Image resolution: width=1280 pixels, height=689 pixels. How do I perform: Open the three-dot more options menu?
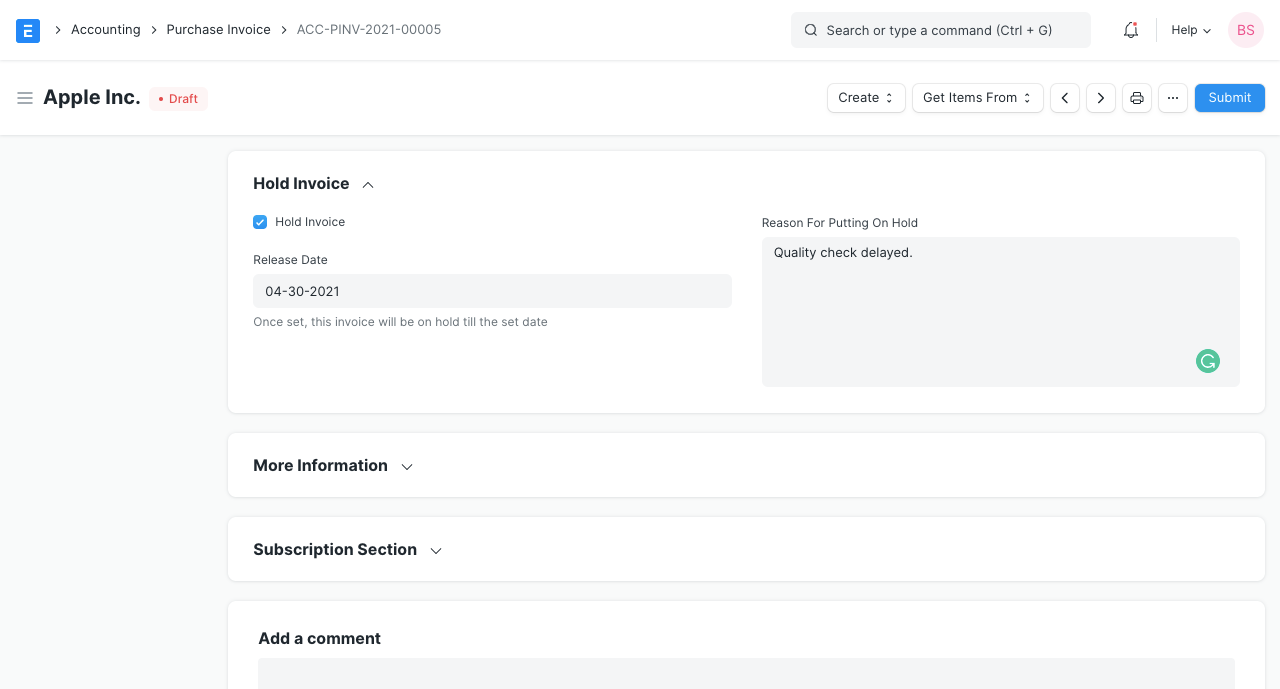pos(1173,98)
